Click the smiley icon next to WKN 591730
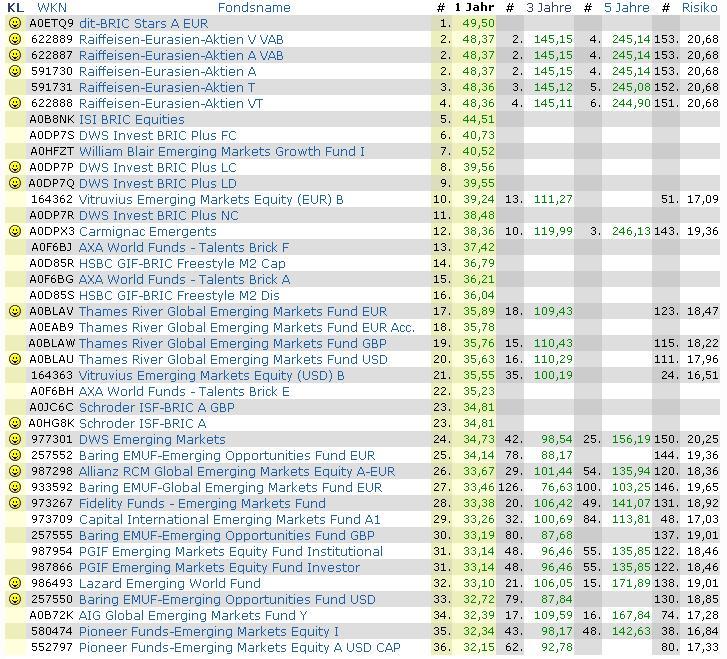This screenshot has width=727, height=659. [x=15, y=71]
